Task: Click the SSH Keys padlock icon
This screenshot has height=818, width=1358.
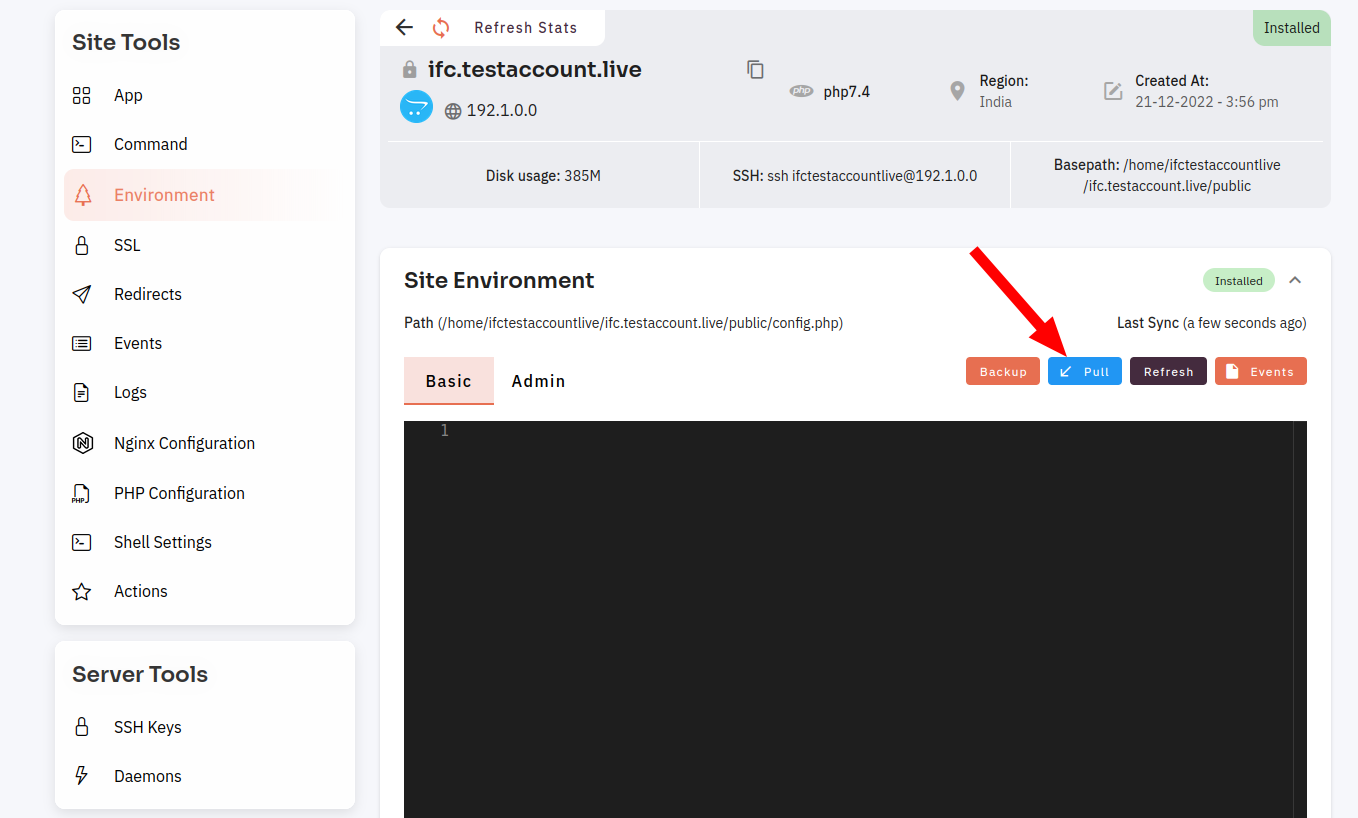Action: [x=82, y=727]
